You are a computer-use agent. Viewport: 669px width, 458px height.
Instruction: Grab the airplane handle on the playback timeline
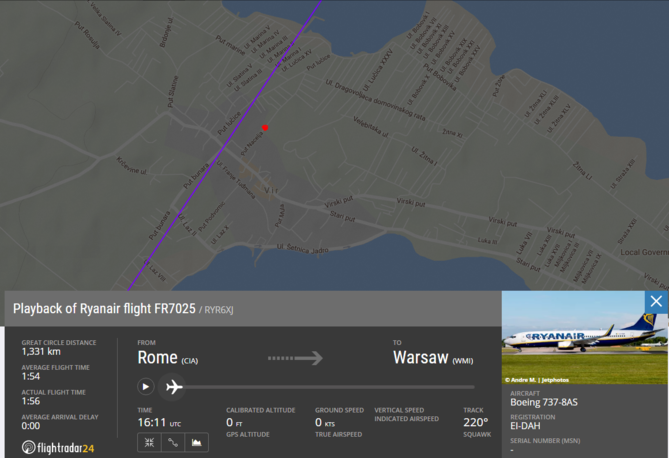point(174,387)
